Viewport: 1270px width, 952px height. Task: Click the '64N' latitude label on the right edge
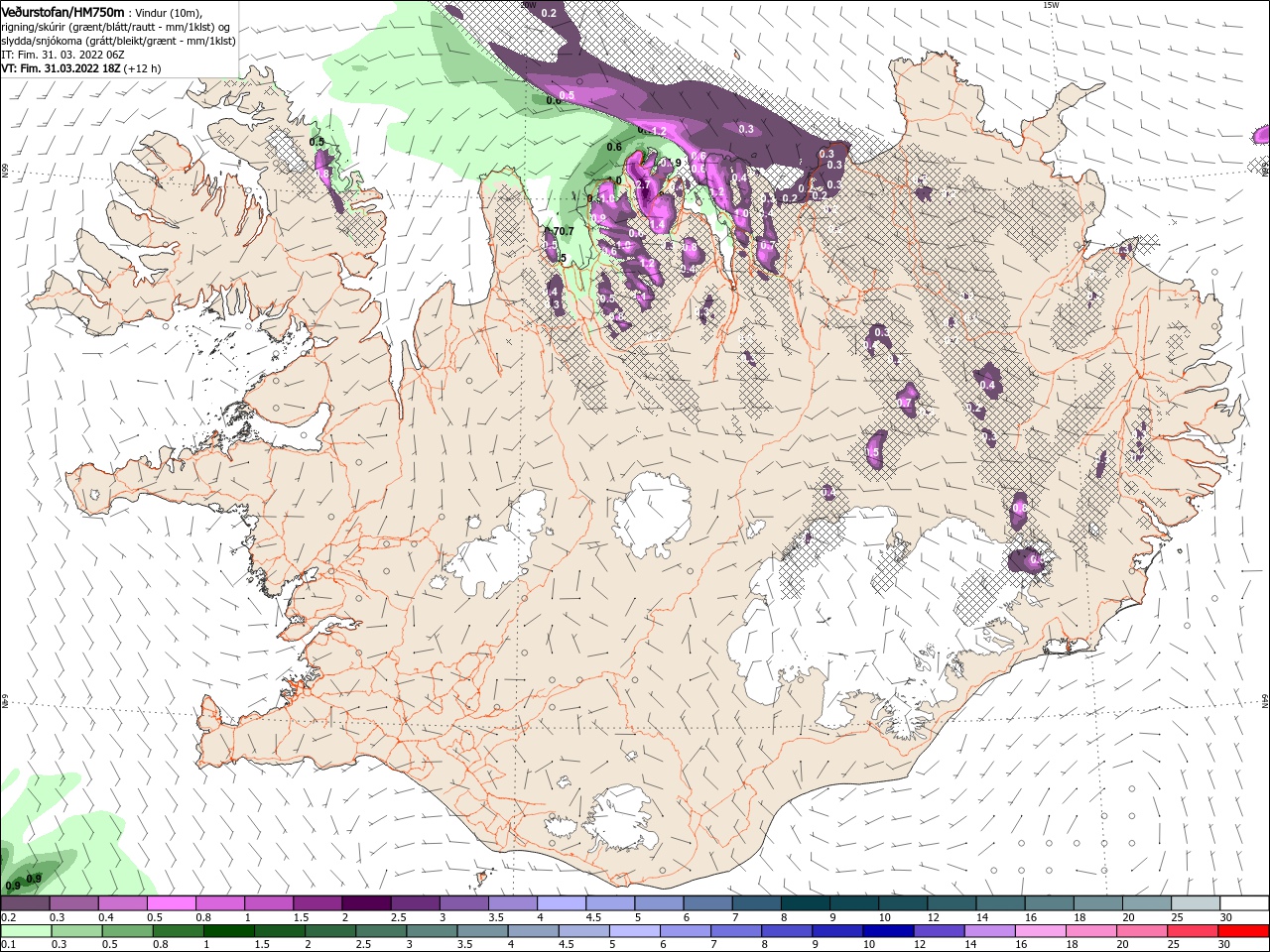[1265, 701]
